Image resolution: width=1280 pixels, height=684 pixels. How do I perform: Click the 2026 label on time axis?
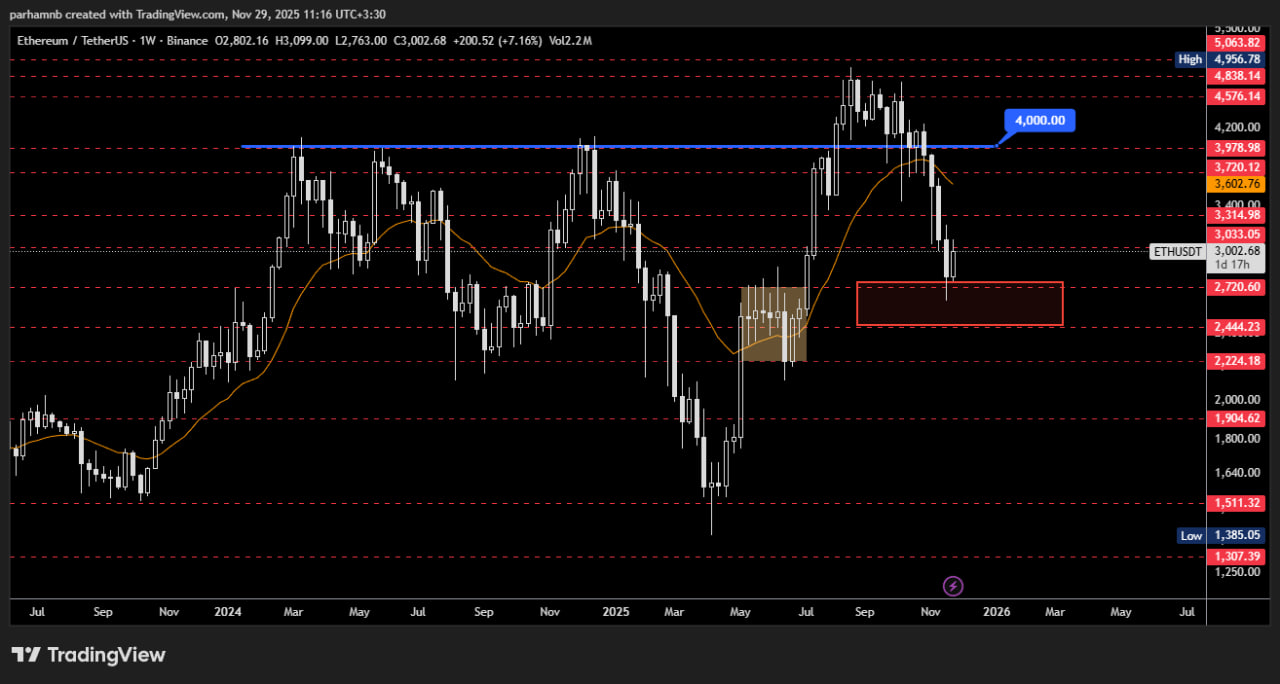coord(995,611)
